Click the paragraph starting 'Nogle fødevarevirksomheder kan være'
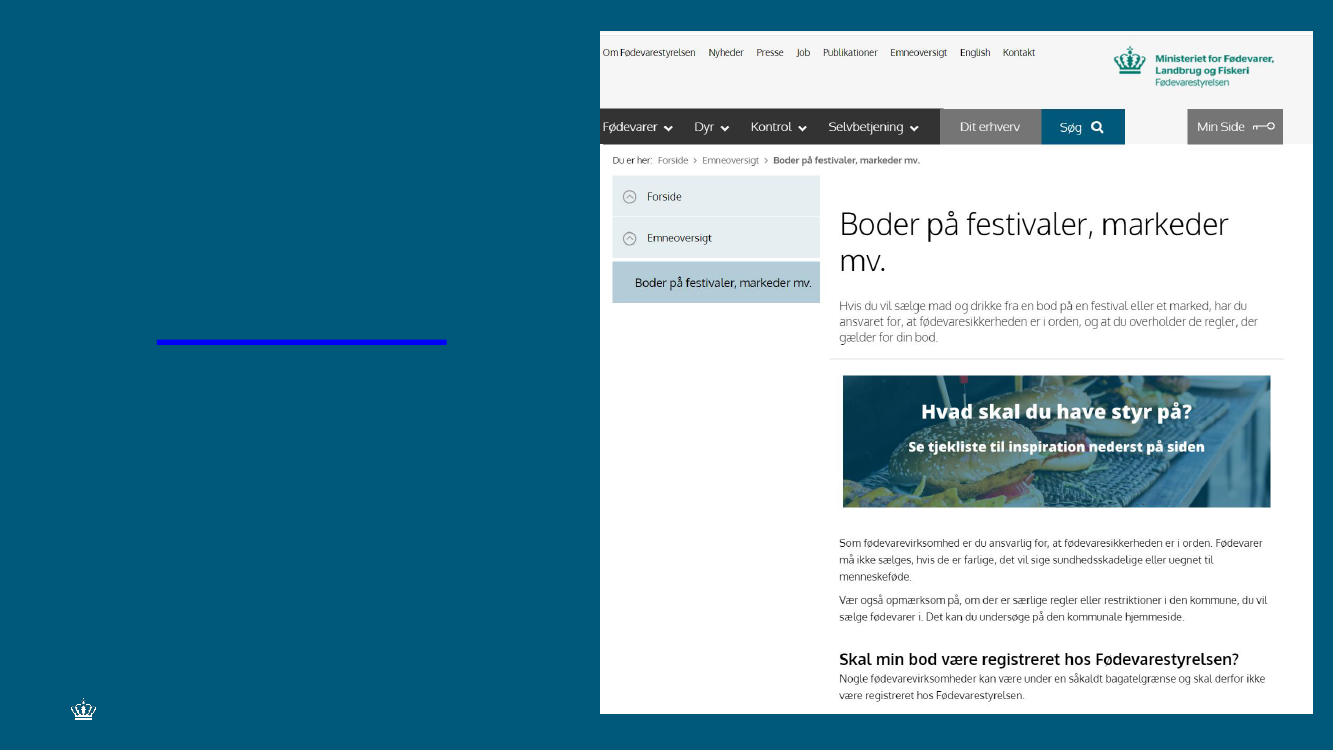 1052,687
